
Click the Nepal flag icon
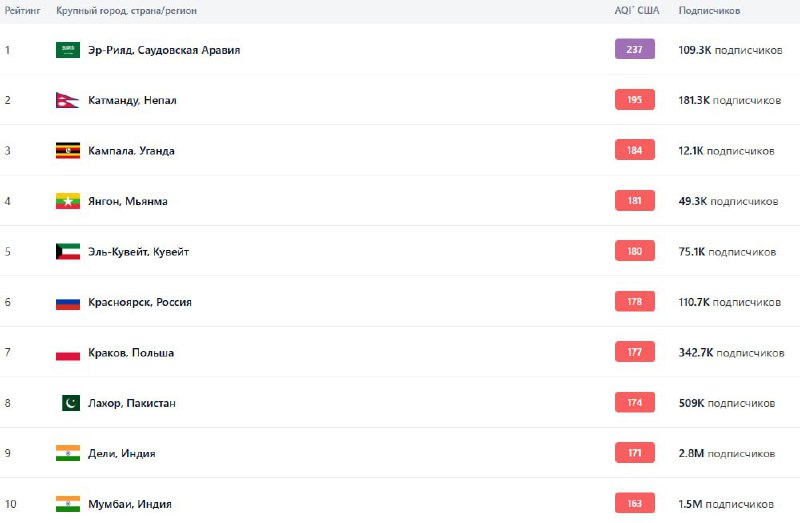coord(67,100)
